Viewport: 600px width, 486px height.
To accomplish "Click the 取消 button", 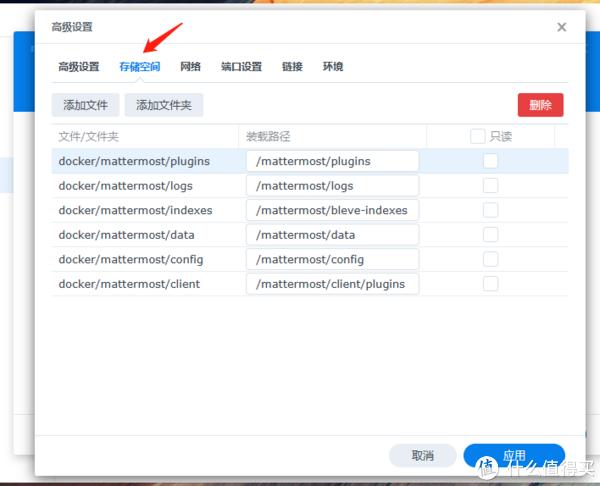I will [422, 455].
